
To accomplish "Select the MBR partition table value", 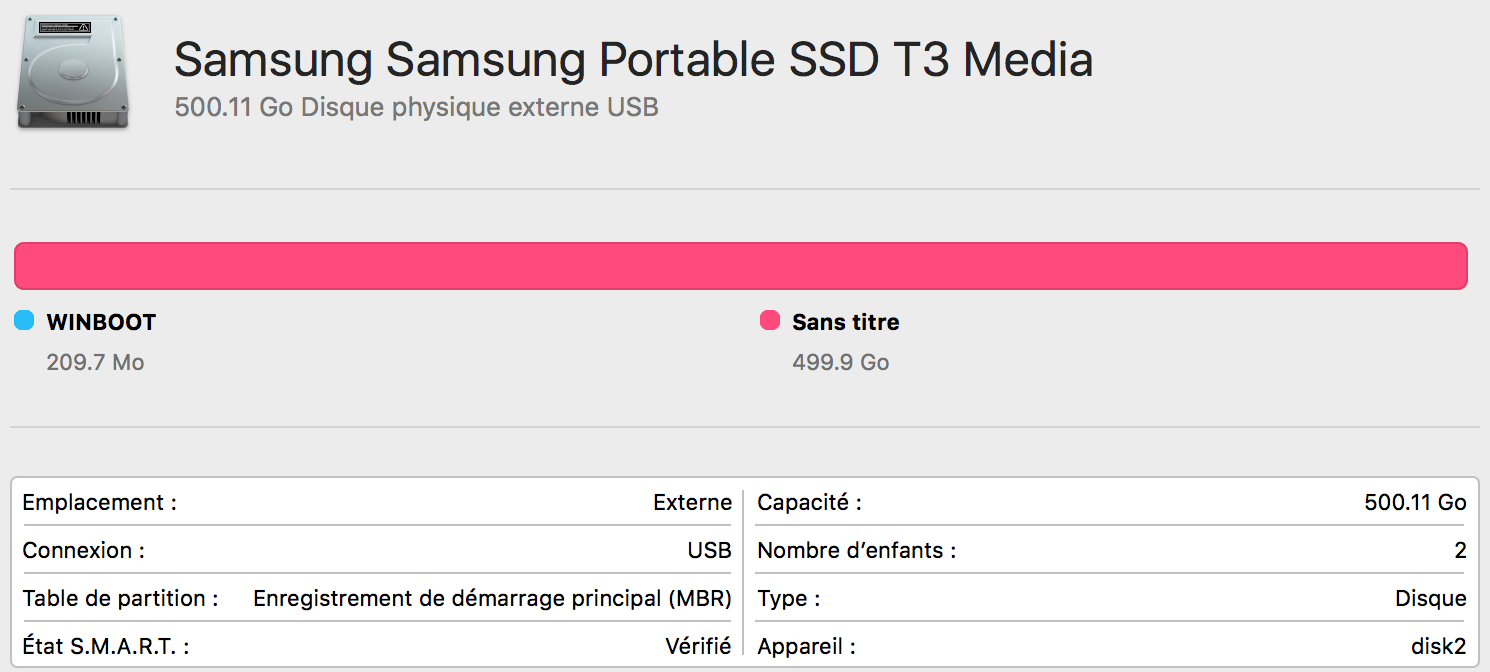I will pos(492,598).
